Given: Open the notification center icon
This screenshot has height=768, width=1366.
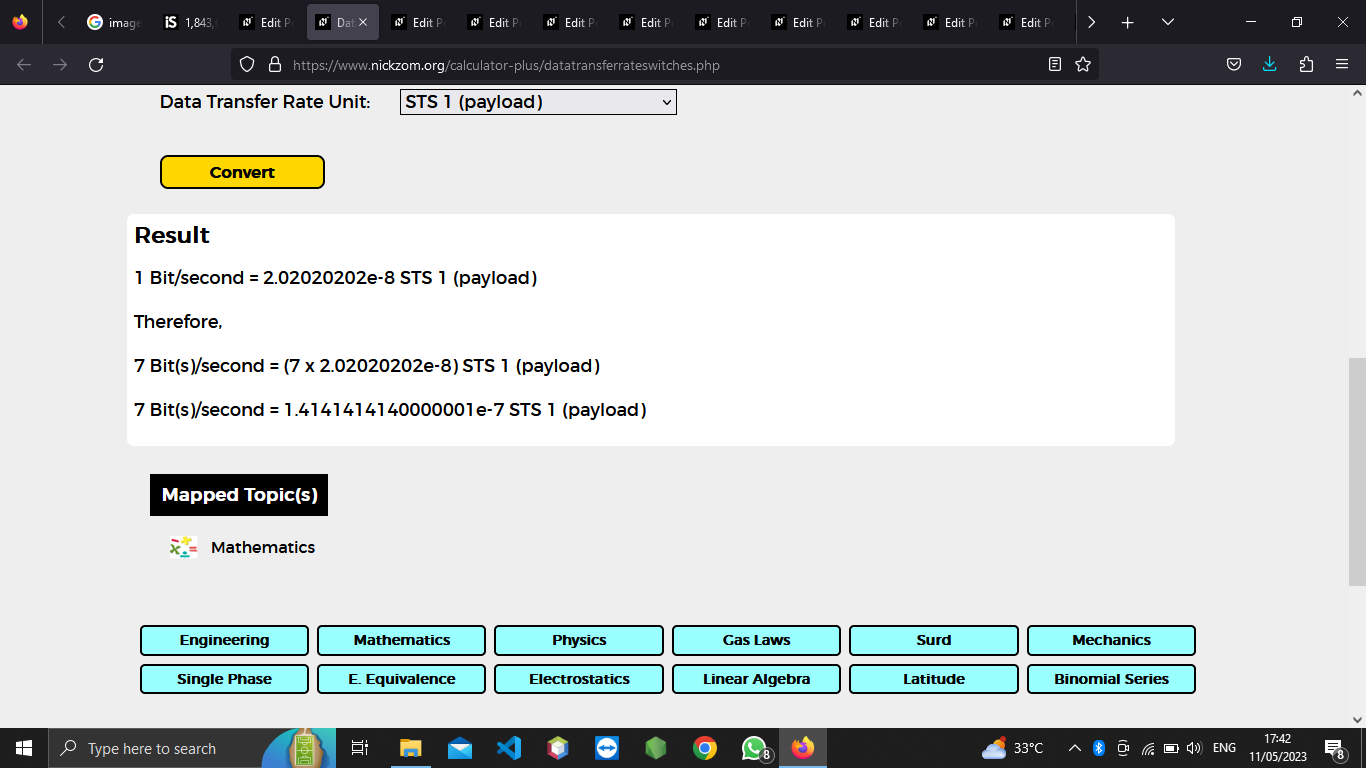Looking at the screenshot, I should 1334,748.
